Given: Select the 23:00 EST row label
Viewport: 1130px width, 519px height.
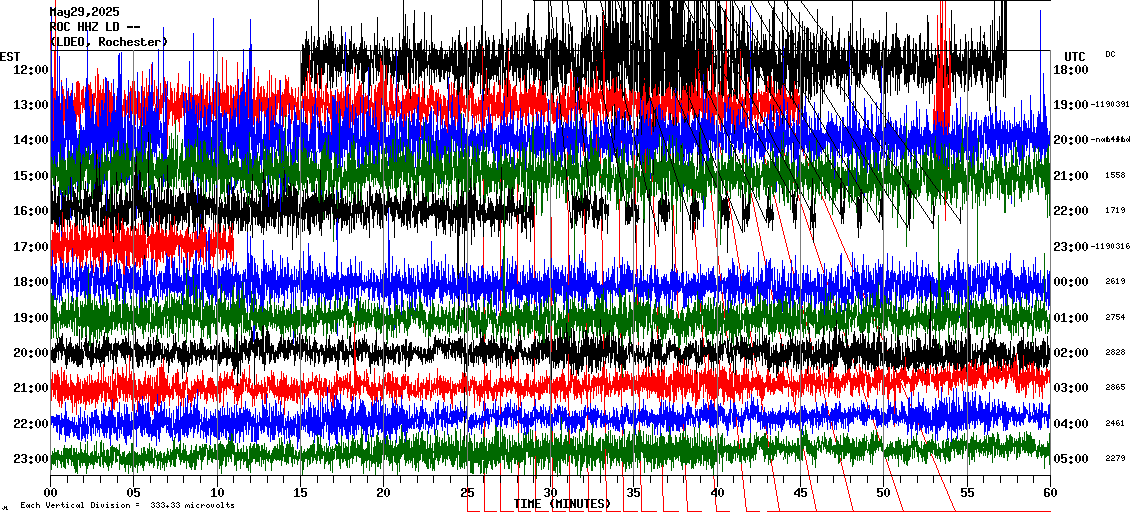Looking at the screenshot, I should tap(32, 459).
